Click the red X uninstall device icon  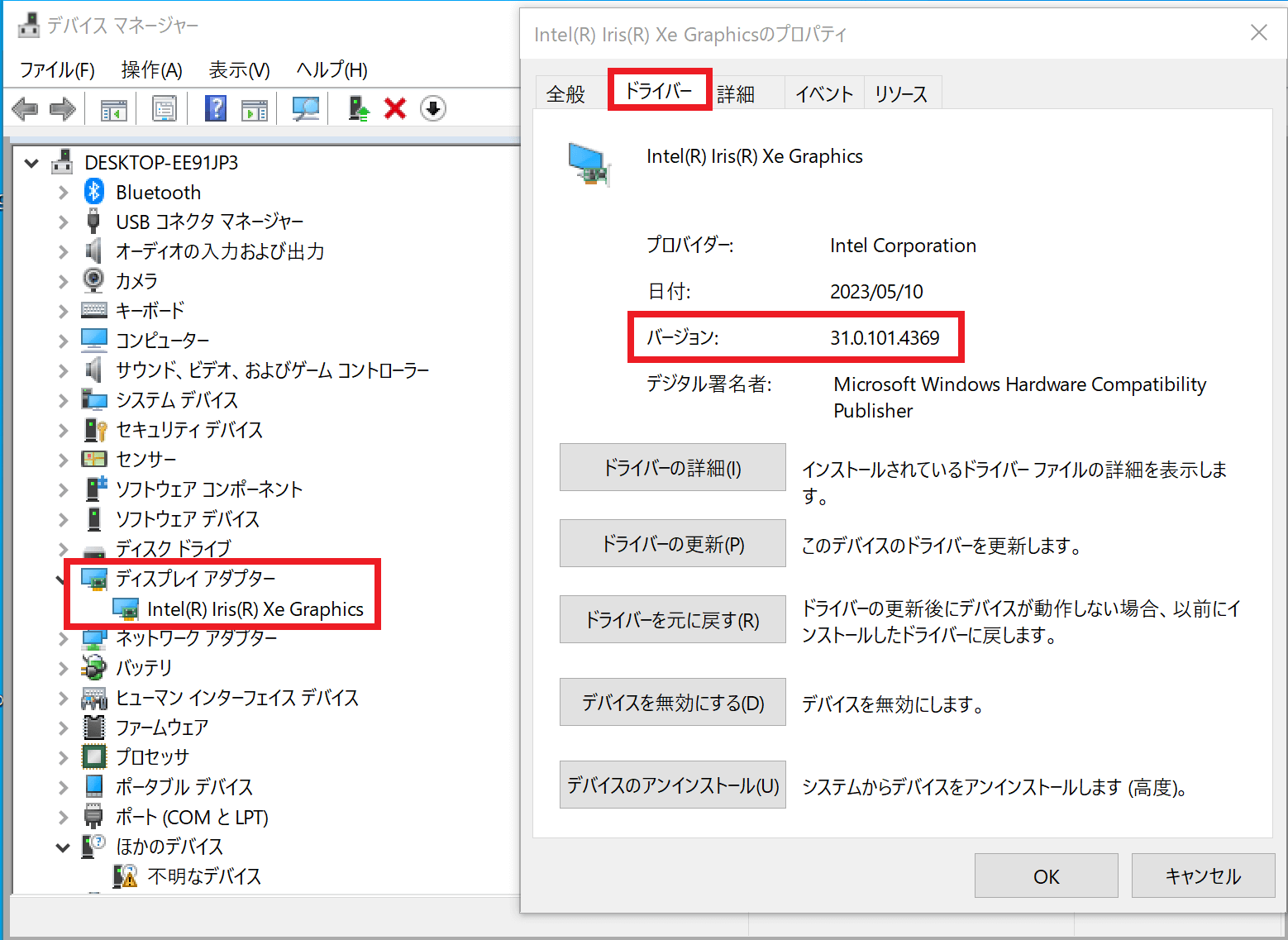pyautogui.click(x=395, y=108)
